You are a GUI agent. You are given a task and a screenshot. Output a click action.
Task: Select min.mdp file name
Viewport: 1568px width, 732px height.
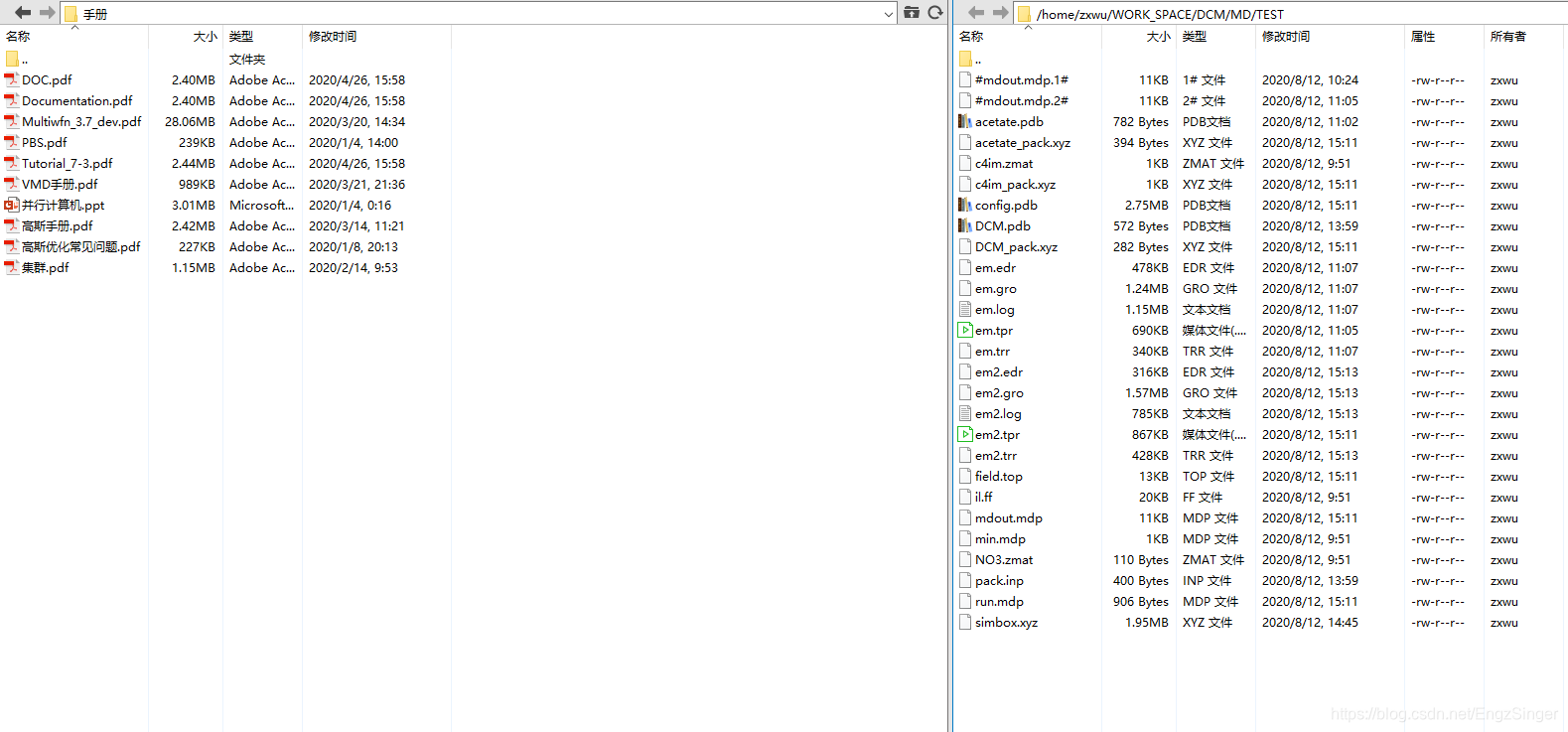click(1000, 538)
